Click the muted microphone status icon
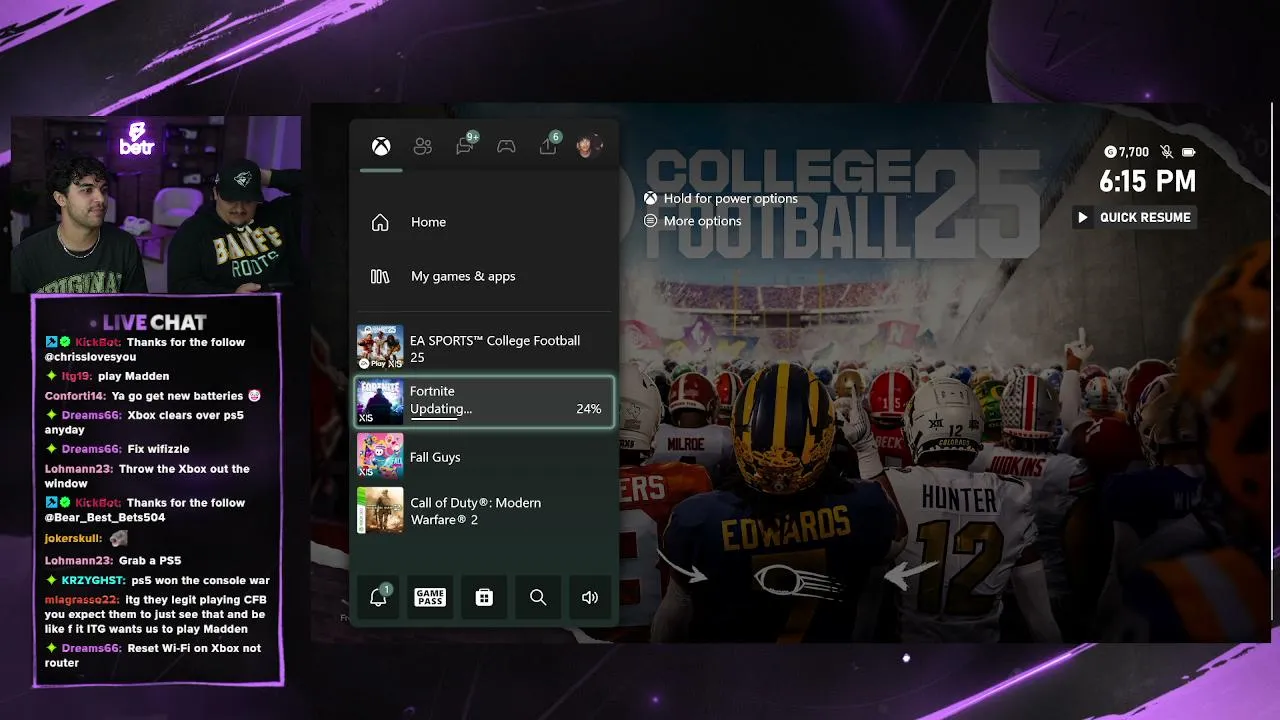This screenshot has width=1280, height=720. coord(1166,152)
